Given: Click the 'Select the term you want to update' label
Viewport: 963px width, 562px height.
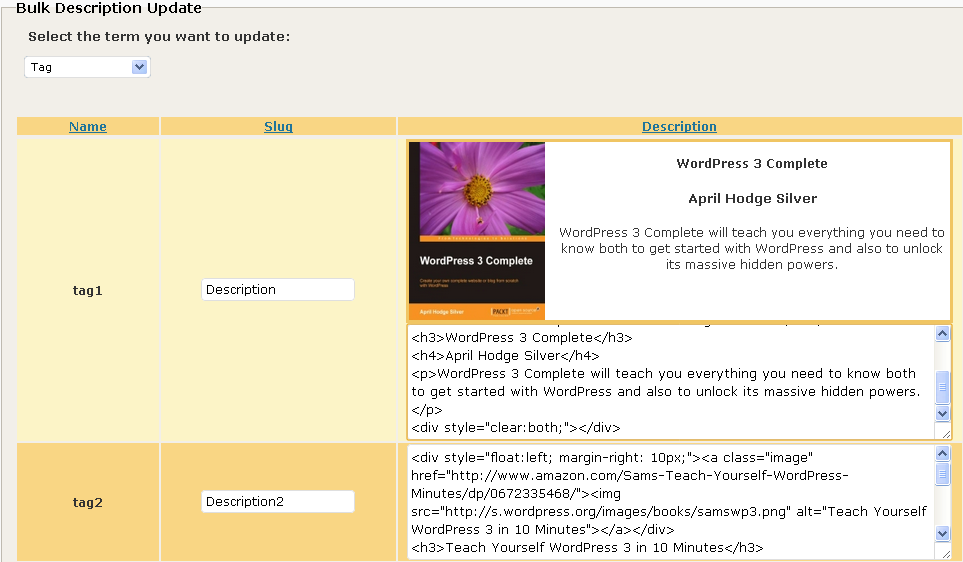Looking at the screenshot, I should point(159,37).
